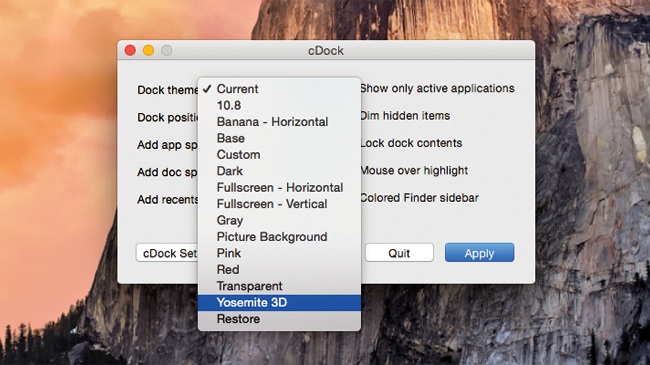Viewport: 650px width, 365px height.
Task: Click the Dock theme label
Action: pyautogui.click(x=168, y=90)
